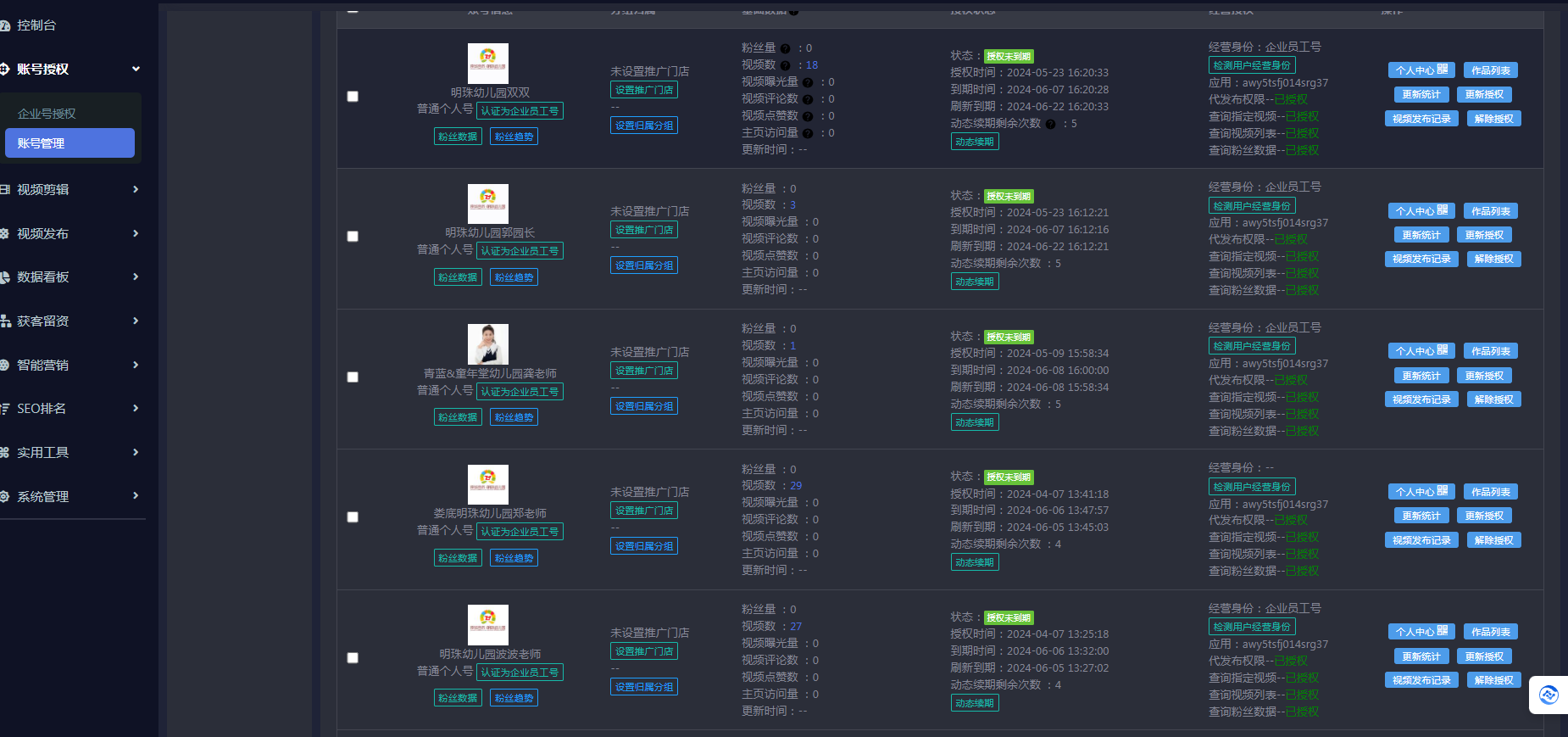Click the 系统管理 gear icon in sidebar
Screen dimensions: 1568x737
[5, 497]
